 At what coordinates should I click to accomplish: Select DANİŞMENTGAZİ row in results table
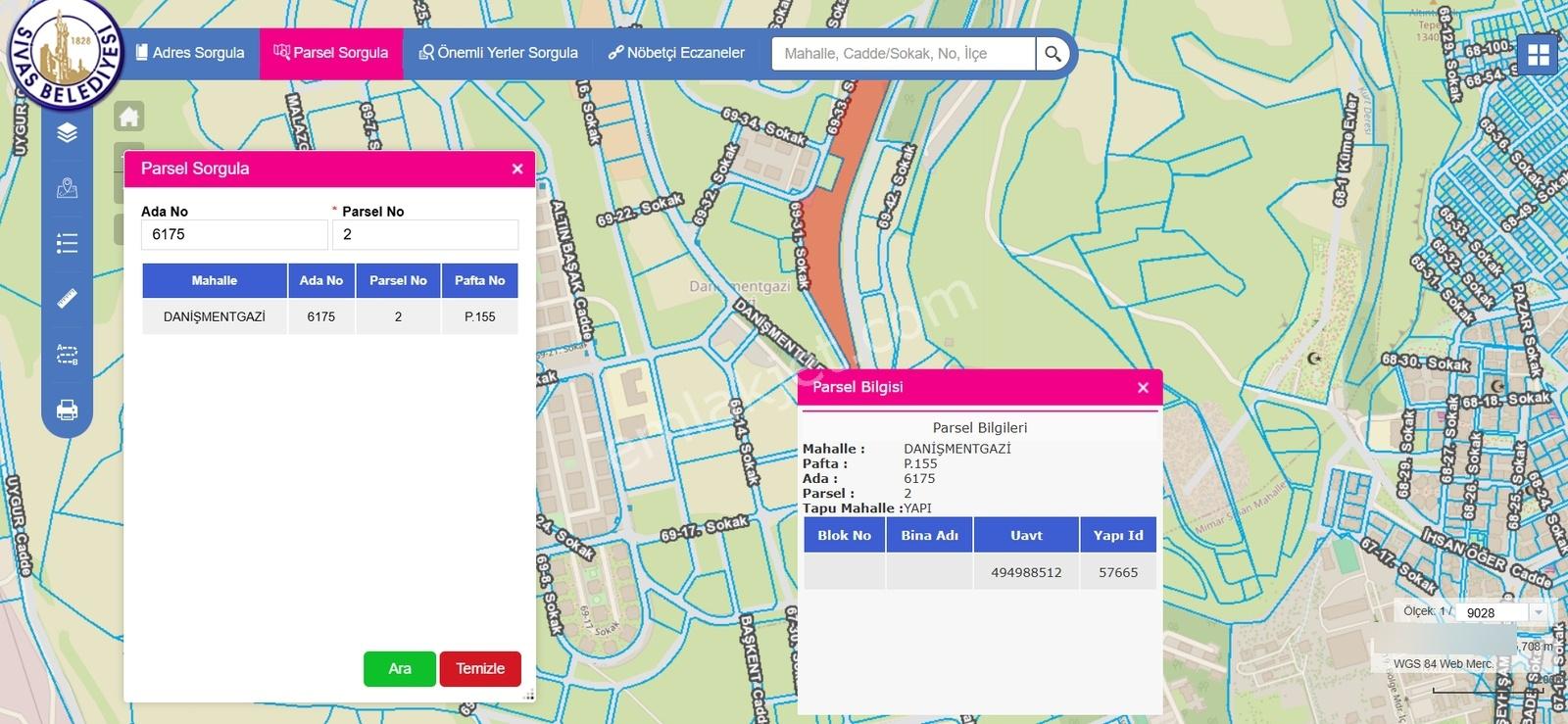330,316
